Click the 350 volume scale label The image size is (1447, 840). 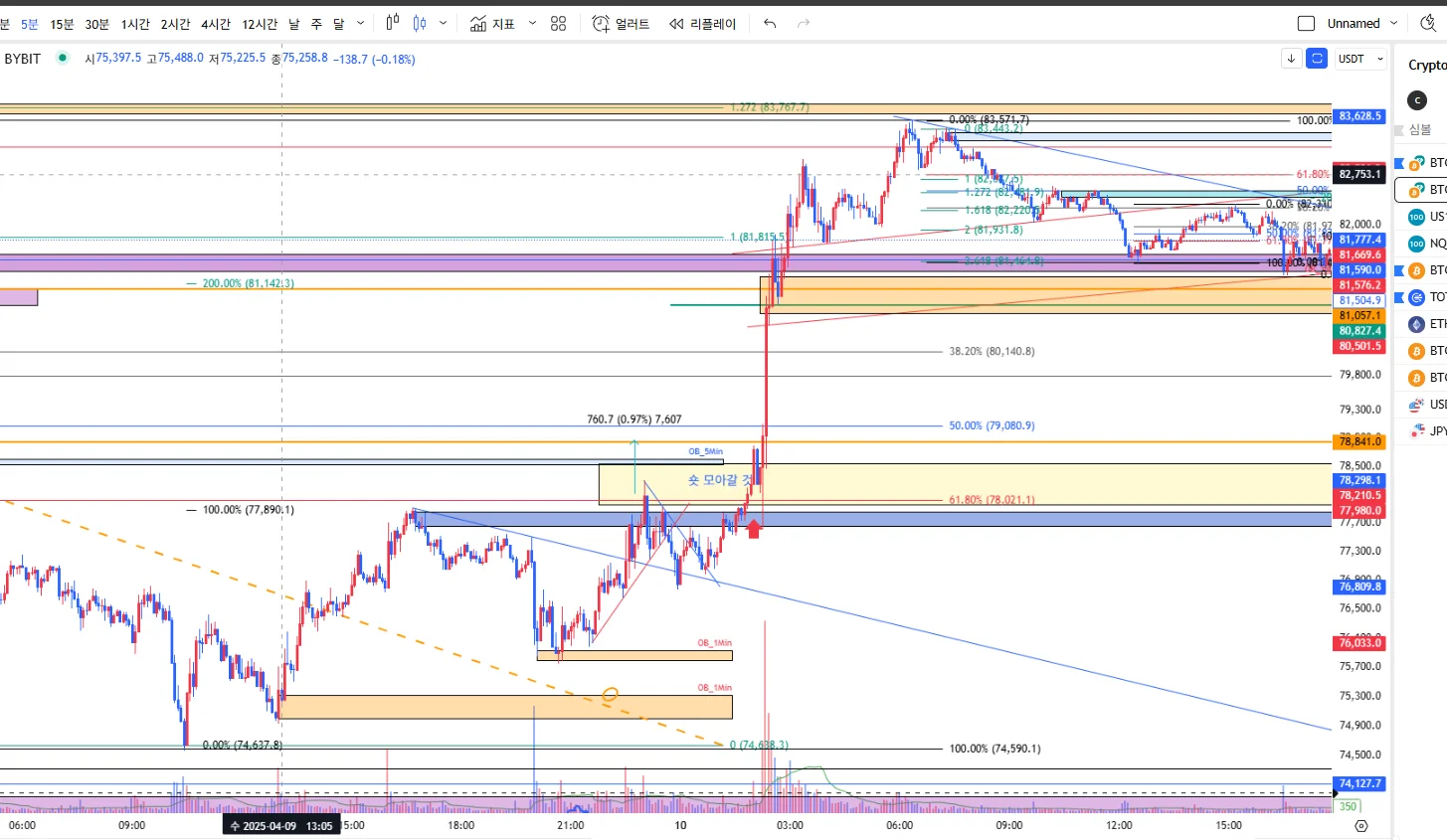pyautogui.click(x=1348, y=806)
